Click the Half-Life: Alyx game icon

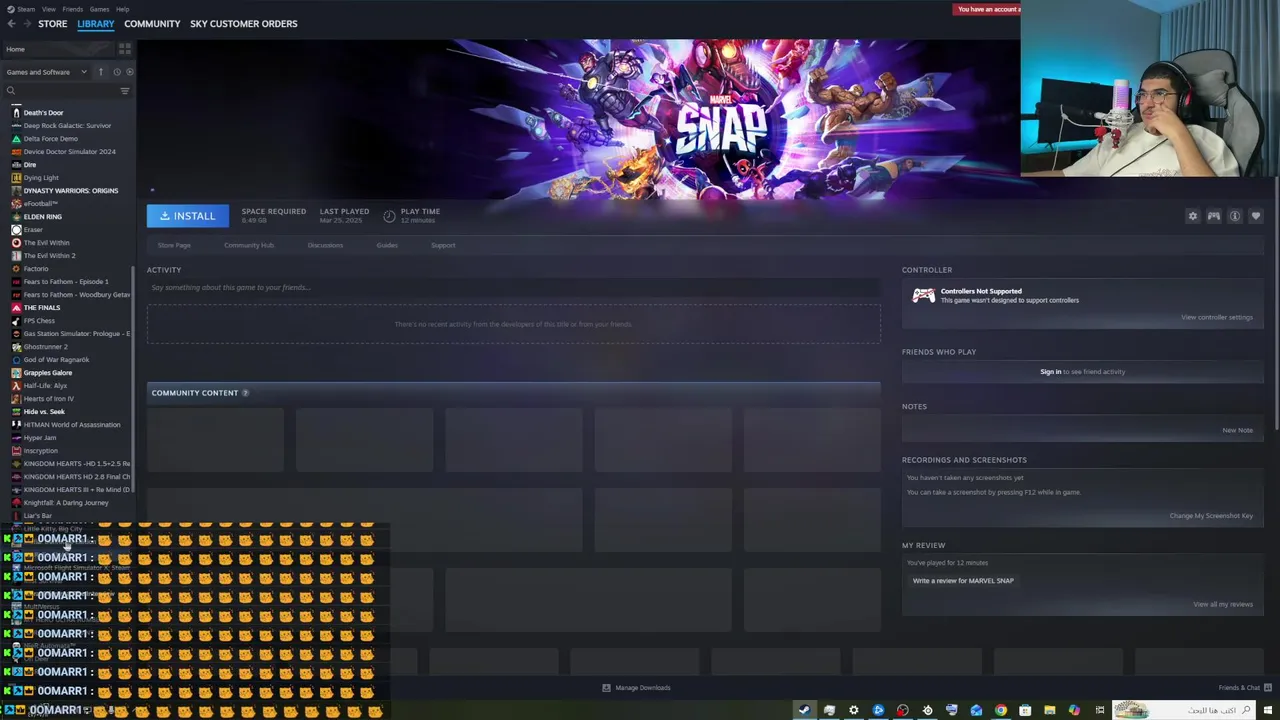coord(16,386)
